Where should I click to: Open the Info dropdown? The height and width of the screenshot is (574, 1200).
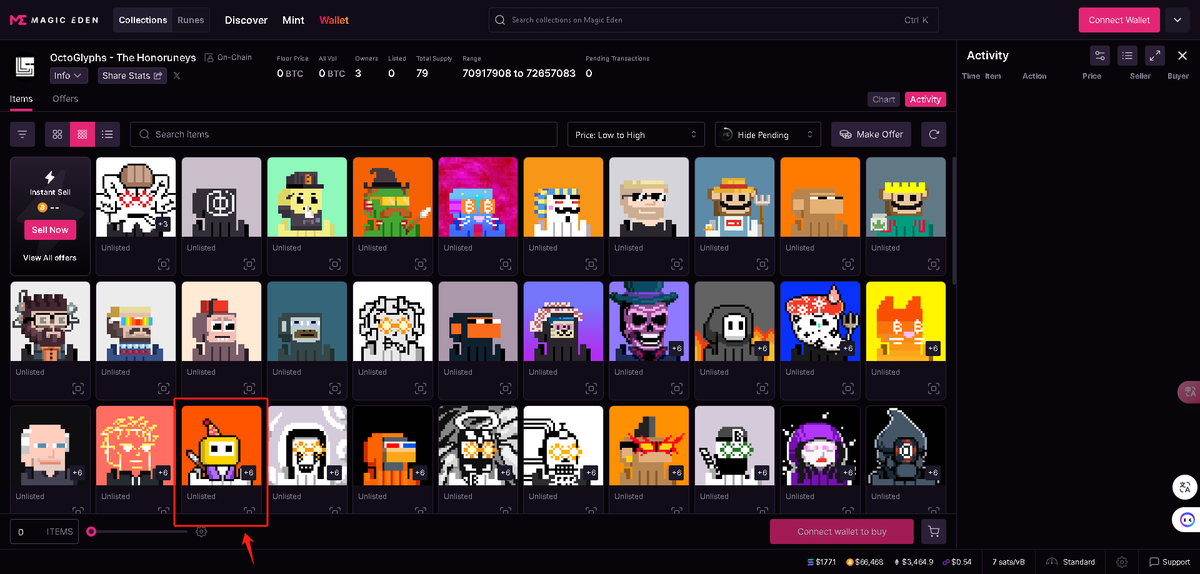click(x=69, y=75)
